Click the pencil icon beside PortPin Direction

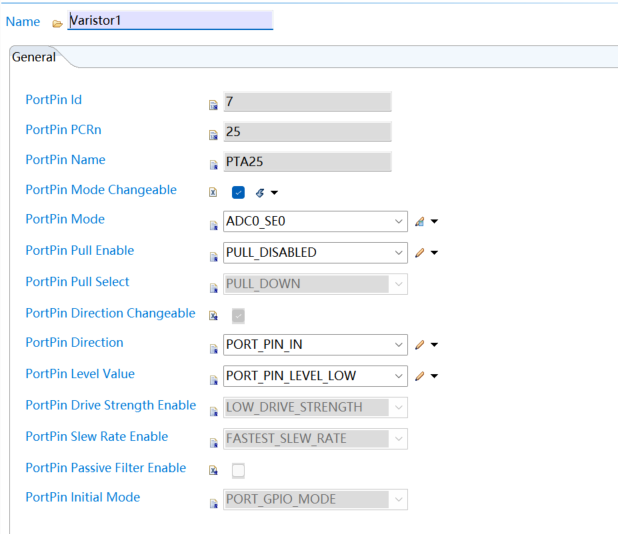coord(420,345)
